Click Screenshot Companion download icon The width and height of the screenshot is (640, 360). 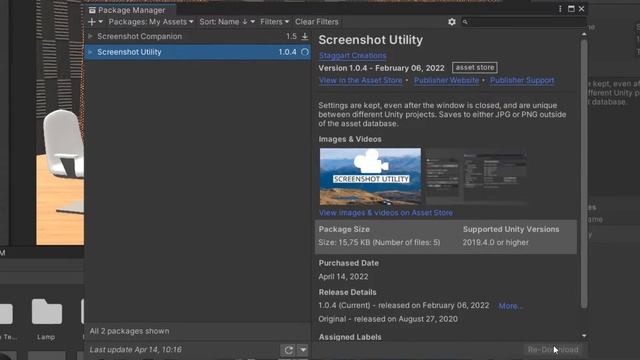point(304,36)
